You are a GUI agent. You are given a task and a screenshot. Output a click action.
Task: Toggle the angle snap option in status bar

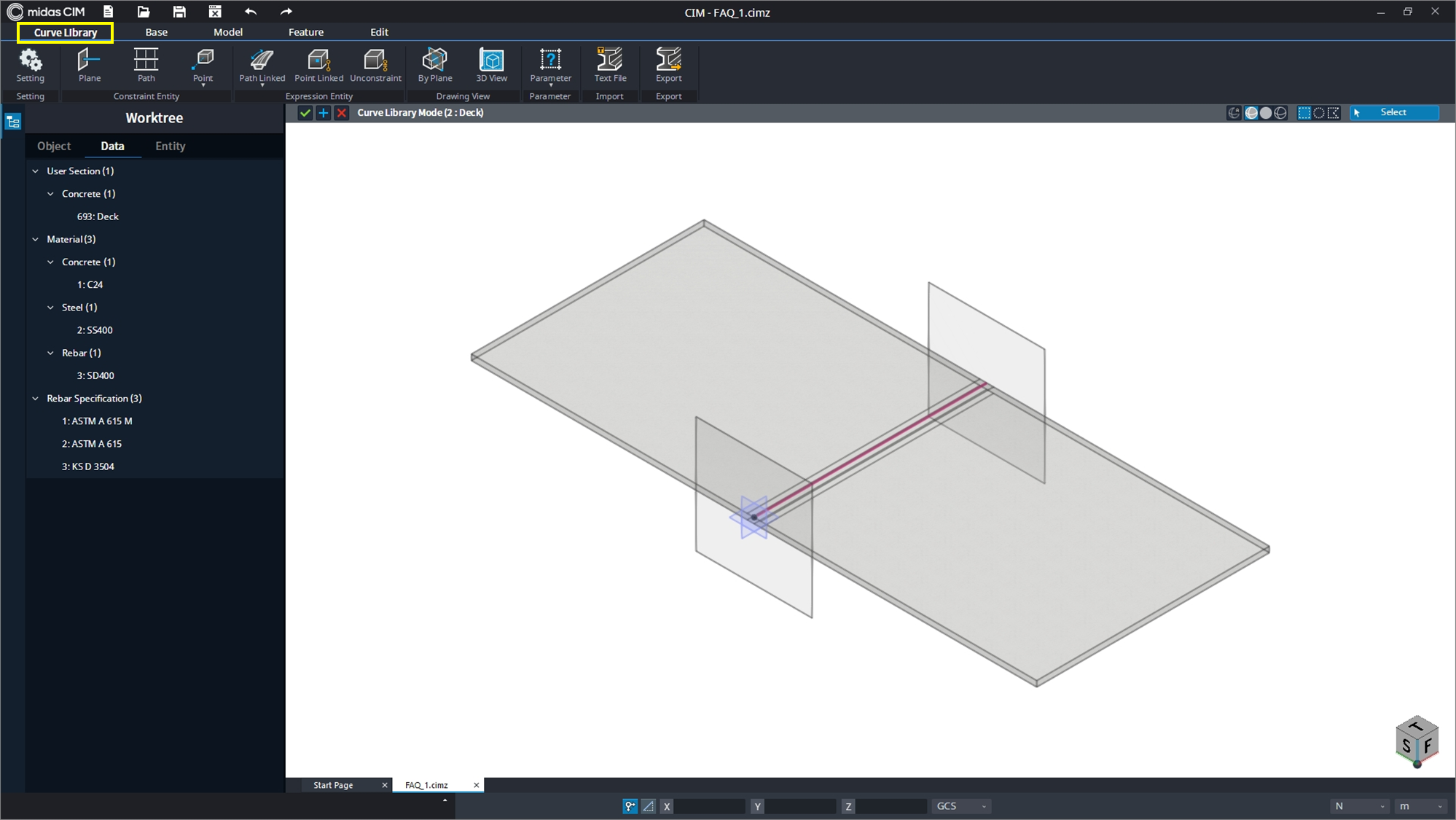[x=649, y=806]
